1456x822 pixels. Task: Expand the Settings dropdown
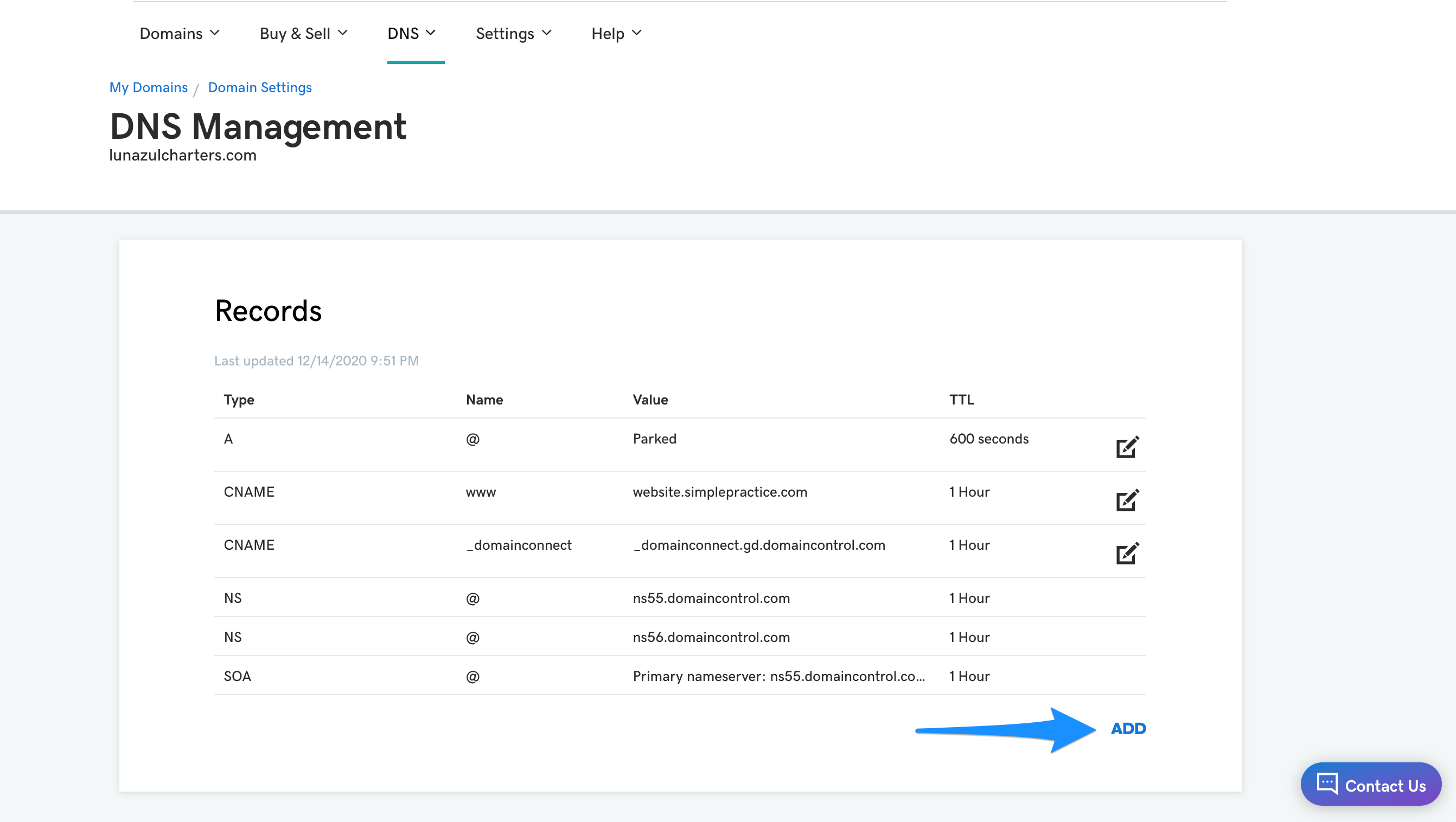coord(513,33)
